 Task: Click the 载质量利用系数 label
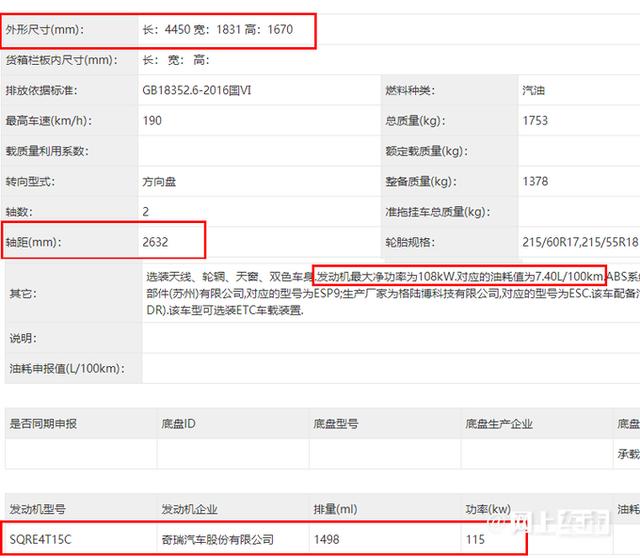47,151
